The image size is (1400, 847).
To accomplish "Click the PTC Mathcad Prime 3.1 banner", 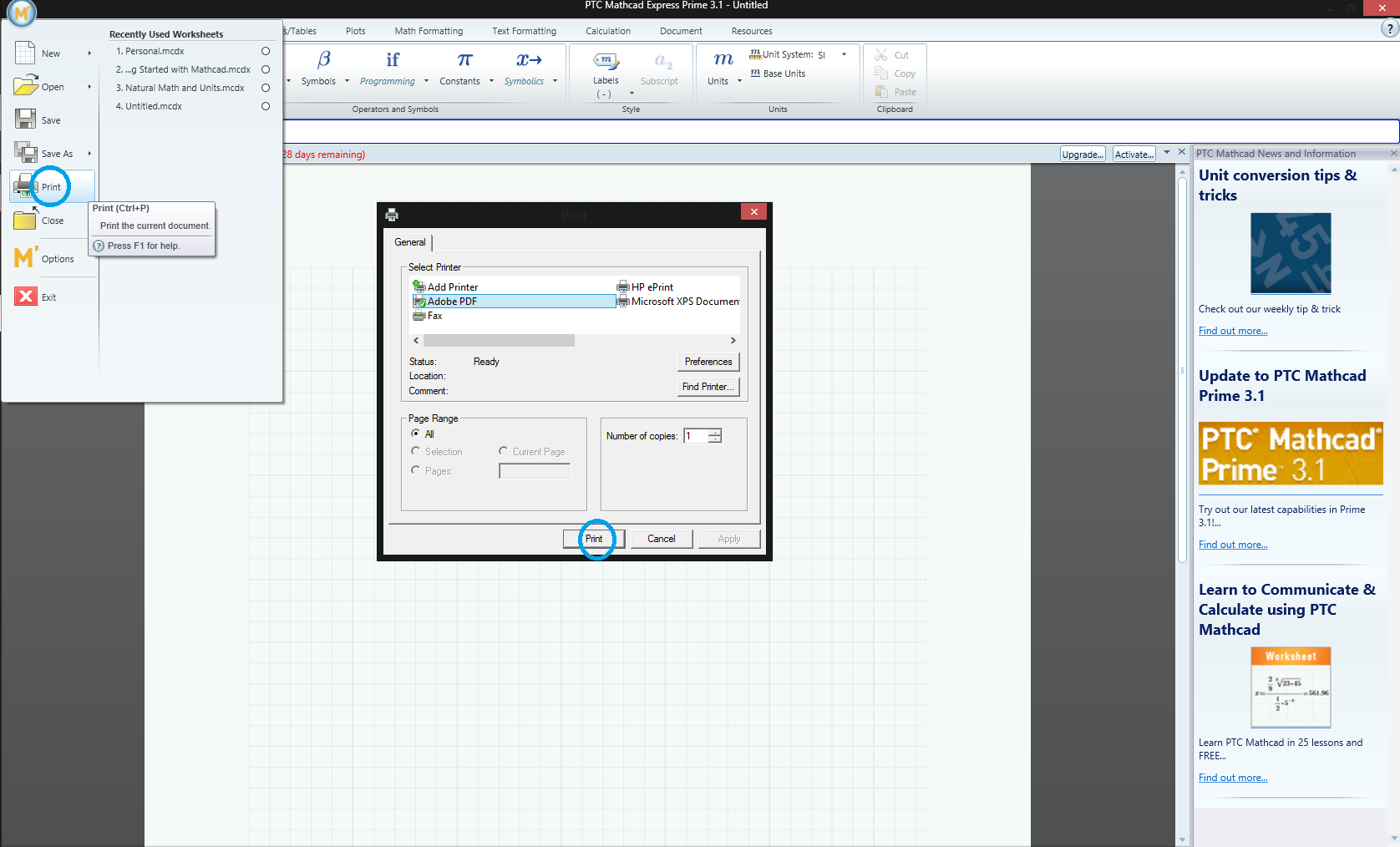I will 1291,454.
